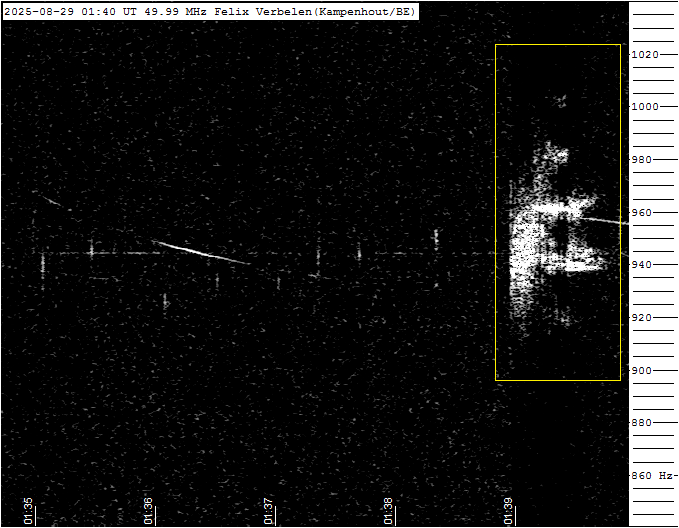Select the 960 frequency scale label
Screen dimensions: 679x528
pyautogui.click(x=642, y=213)
